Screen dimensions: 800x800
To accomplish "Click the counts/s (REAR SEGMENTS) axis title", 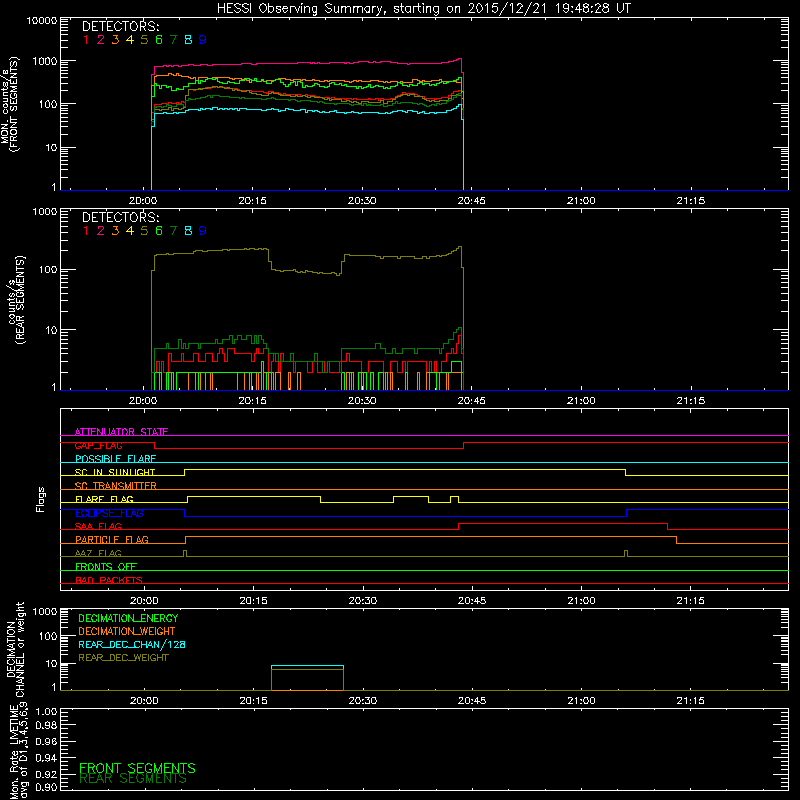I will coord(15,299).
